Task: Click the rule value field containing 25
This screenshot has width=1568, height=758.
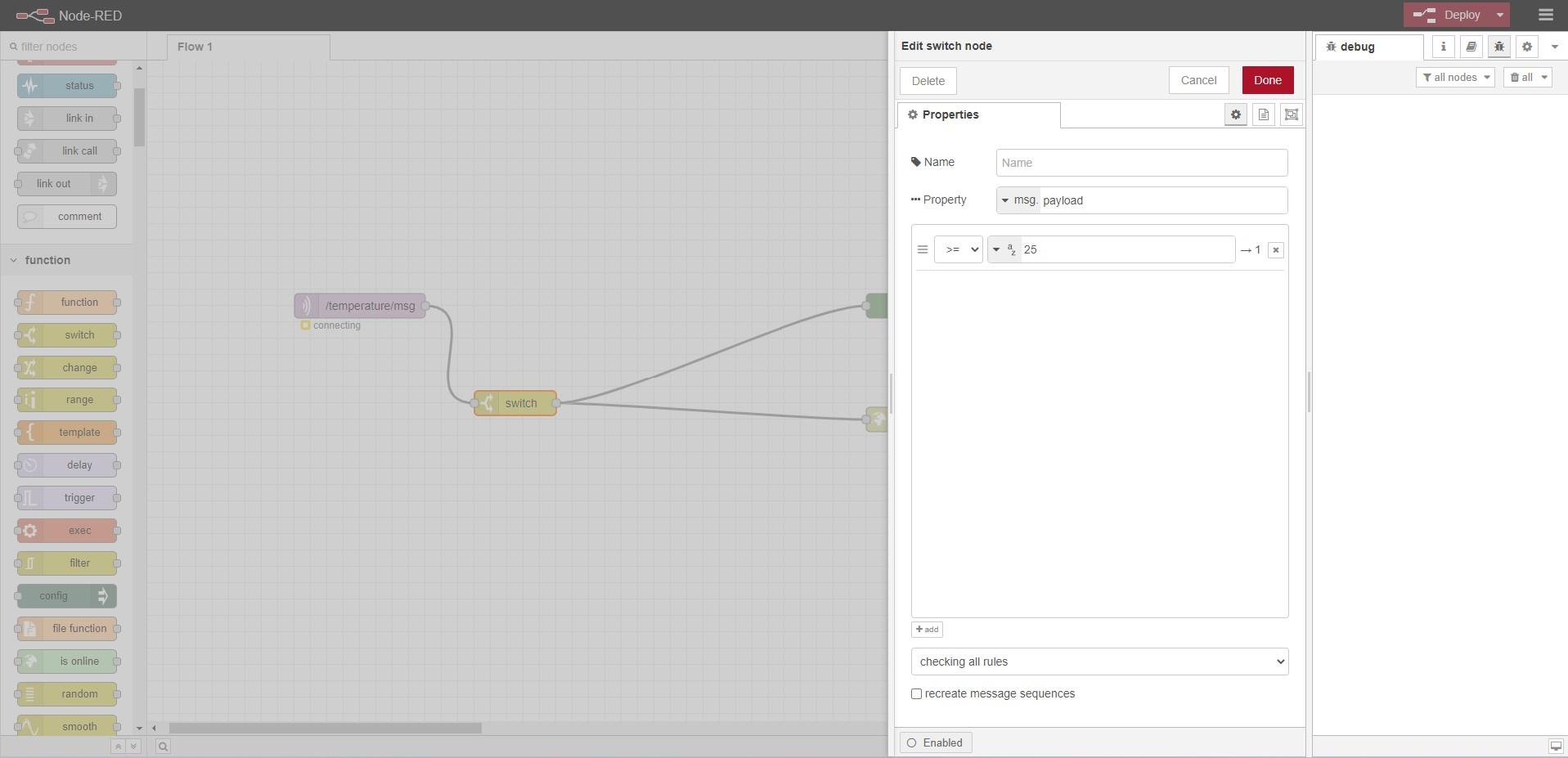Action: 1127,250
